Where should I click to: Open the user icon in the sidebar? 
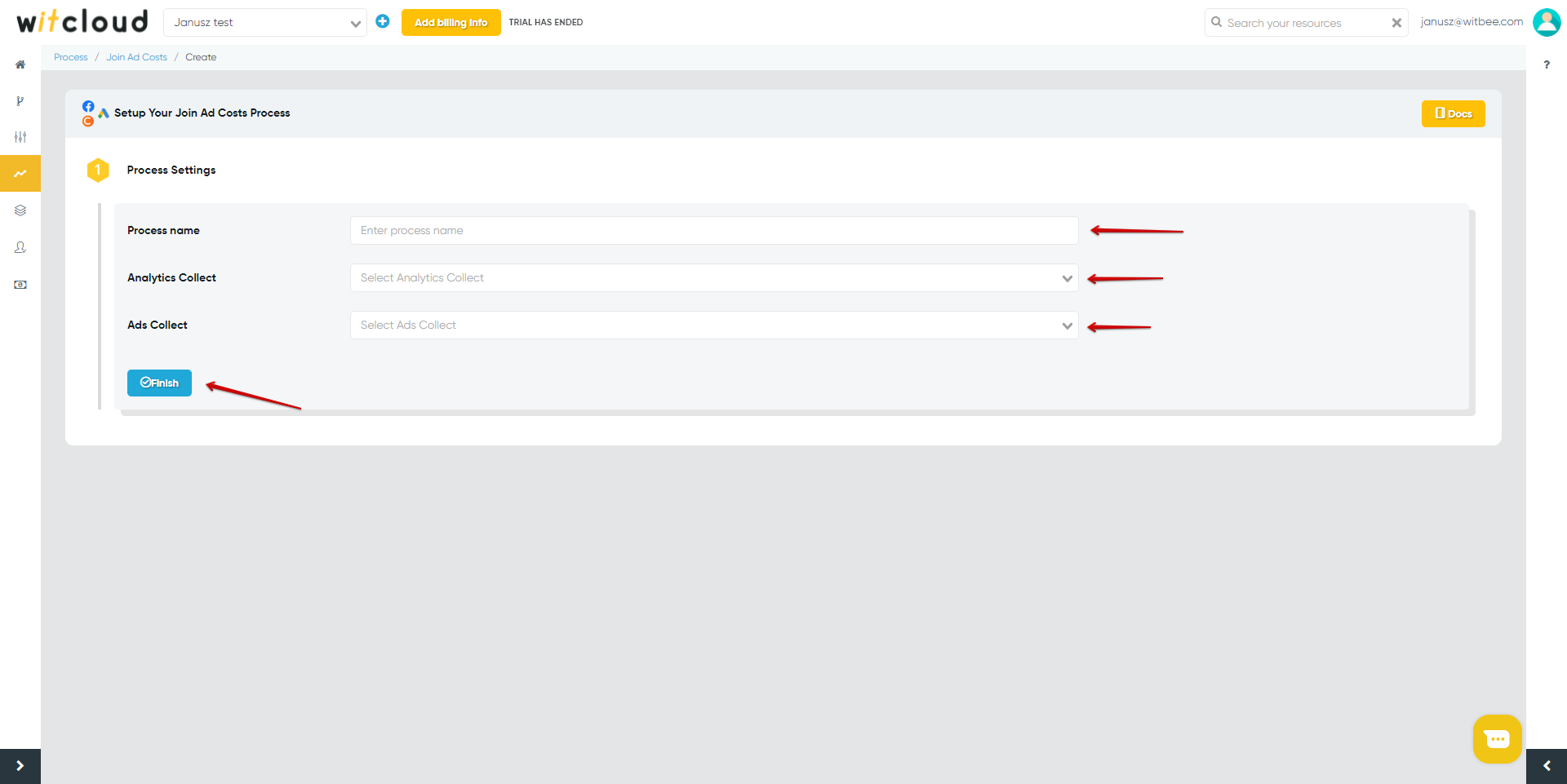20,247
